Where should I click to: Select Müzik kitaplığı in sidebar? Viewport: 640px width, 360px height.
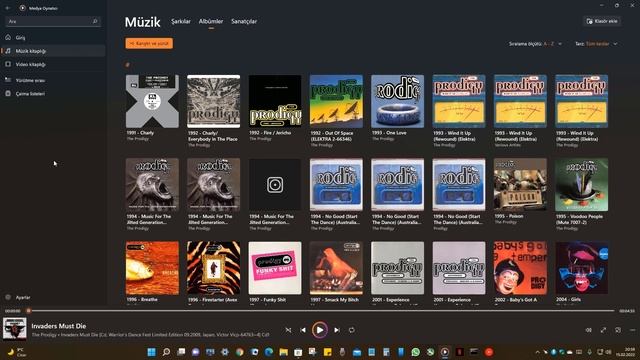(x=53, y=51)
